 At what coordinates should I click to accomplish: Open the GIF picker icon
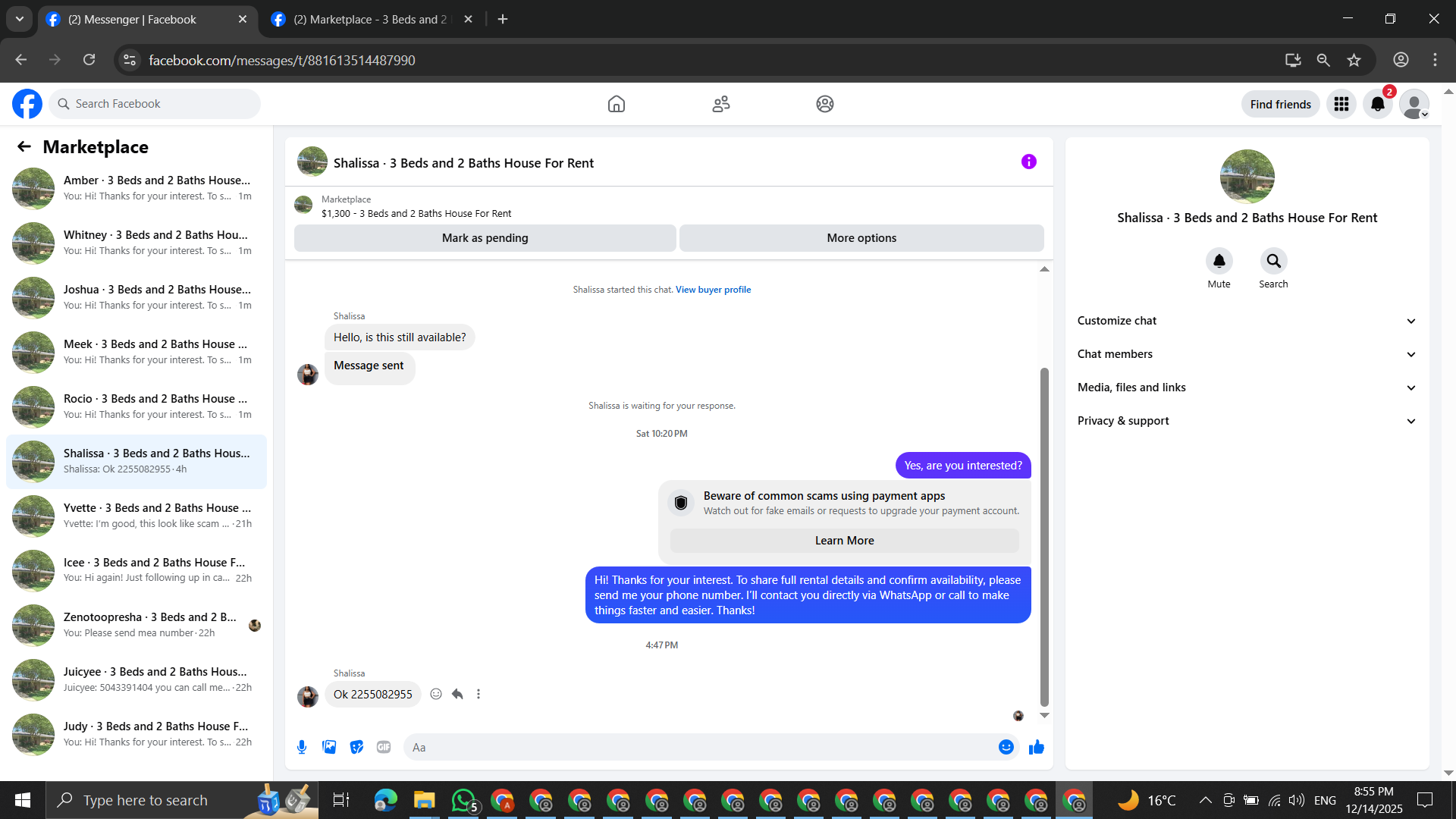click(384, 747)
